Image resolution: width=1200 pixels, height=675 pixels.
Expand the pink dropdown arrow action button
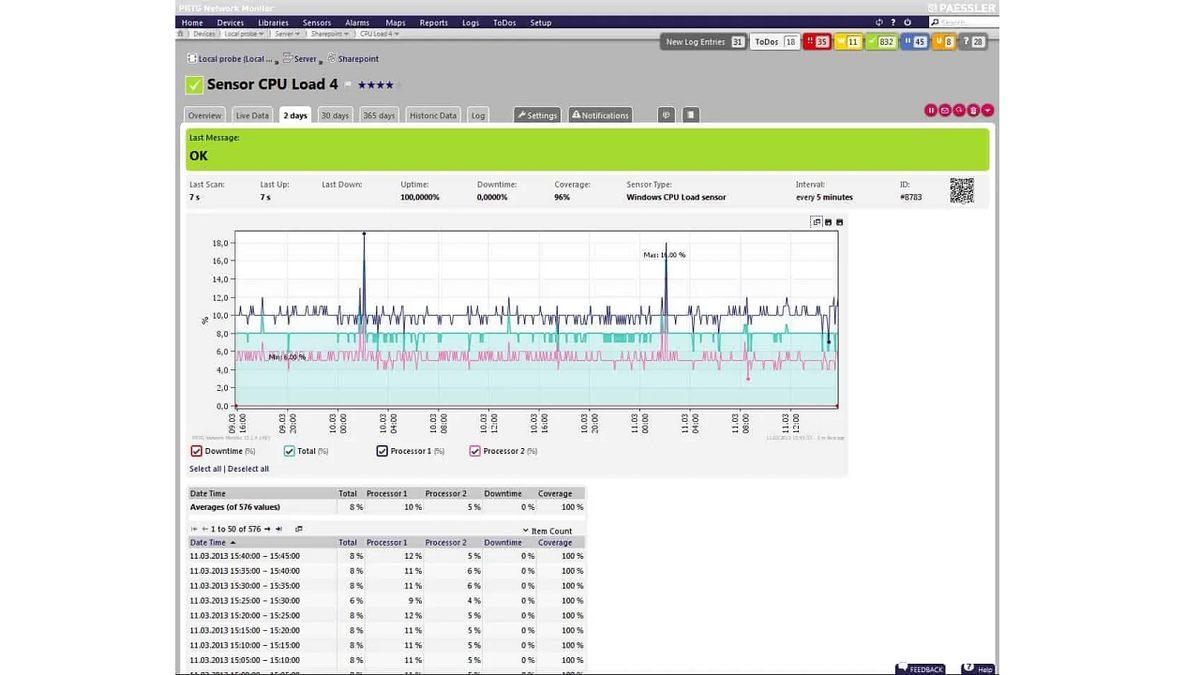pos(988,110)
